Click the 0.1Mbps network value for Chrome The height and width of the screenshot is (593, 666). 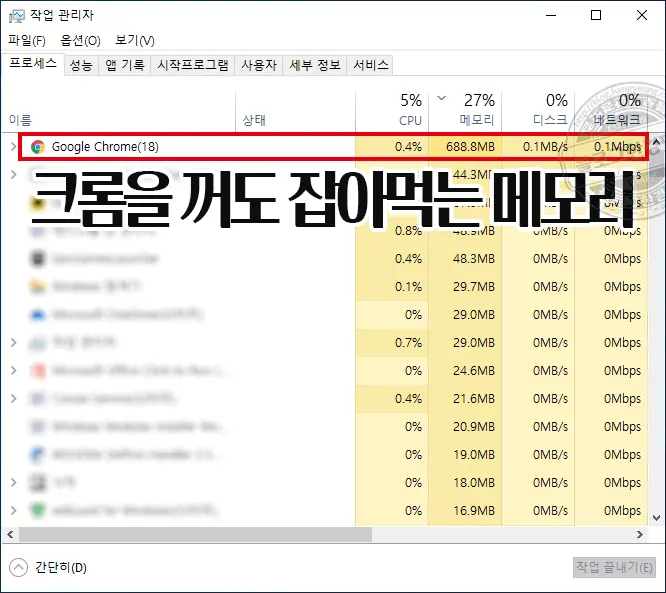point(617,147)
